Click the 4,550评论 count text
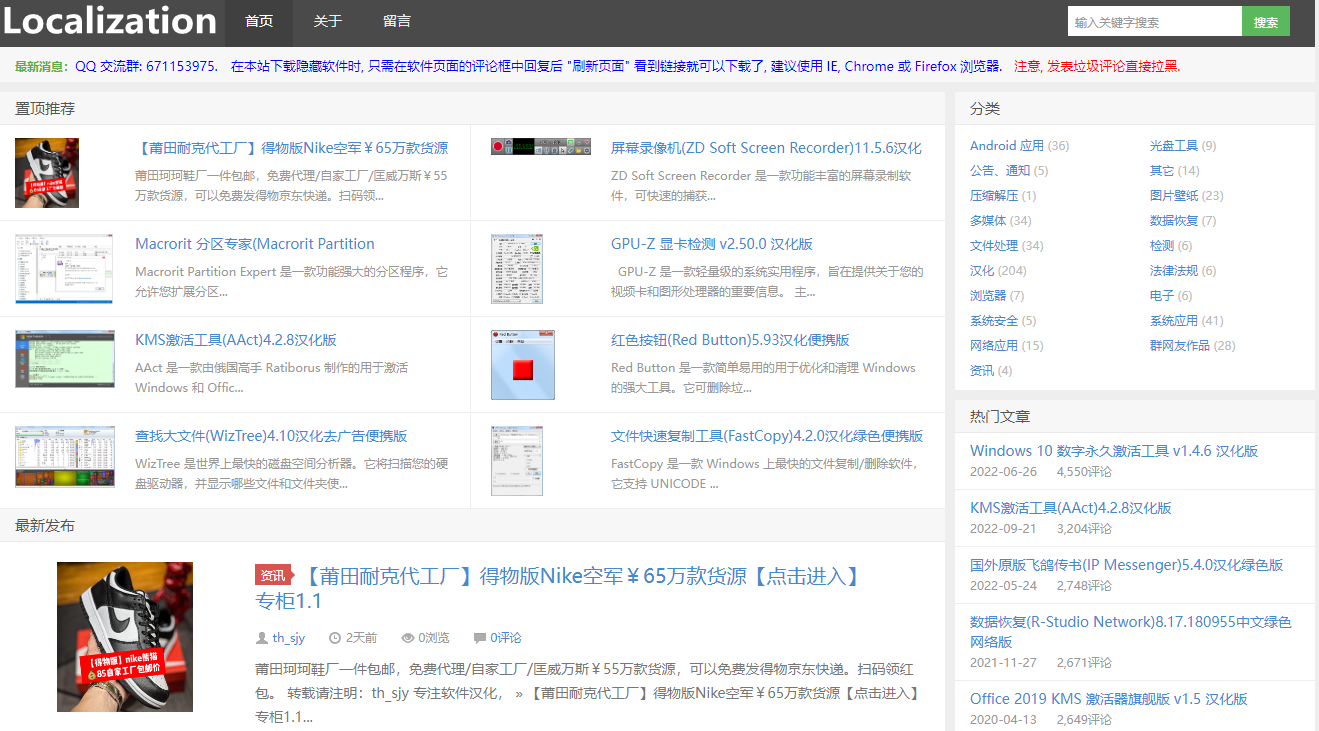 1084,472
